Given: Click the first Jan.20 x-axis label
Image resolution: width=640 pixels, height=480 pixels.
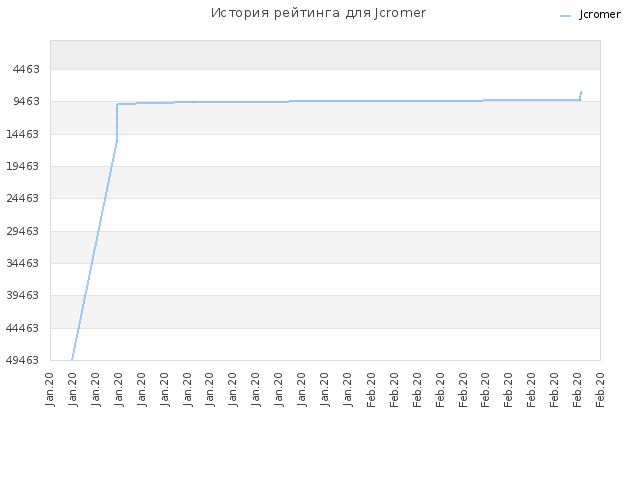Looking at the screenshot, I should tap(50, 390).
